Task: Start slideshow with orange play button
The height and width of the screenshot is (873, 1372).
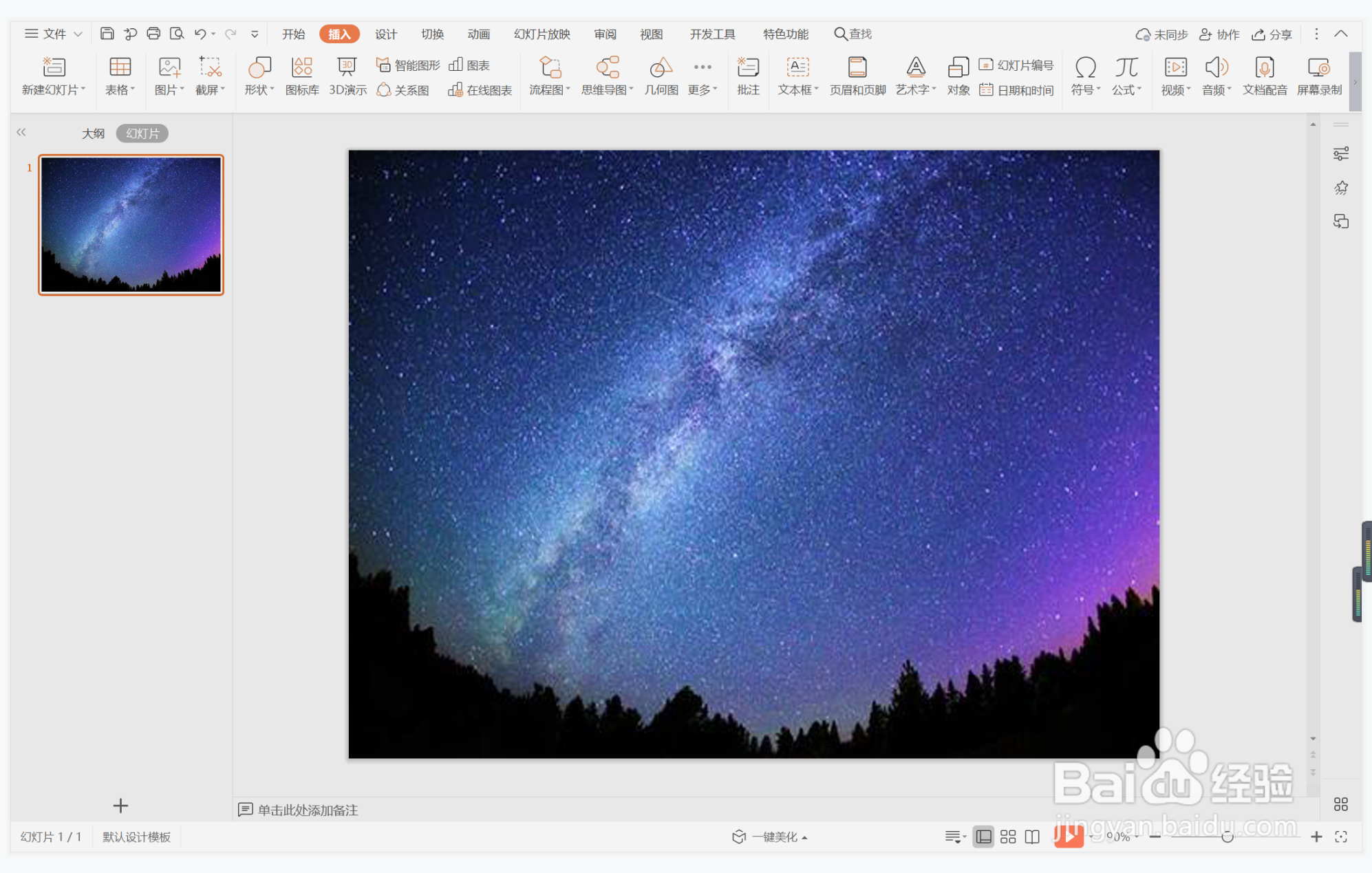Action: 1068,837
